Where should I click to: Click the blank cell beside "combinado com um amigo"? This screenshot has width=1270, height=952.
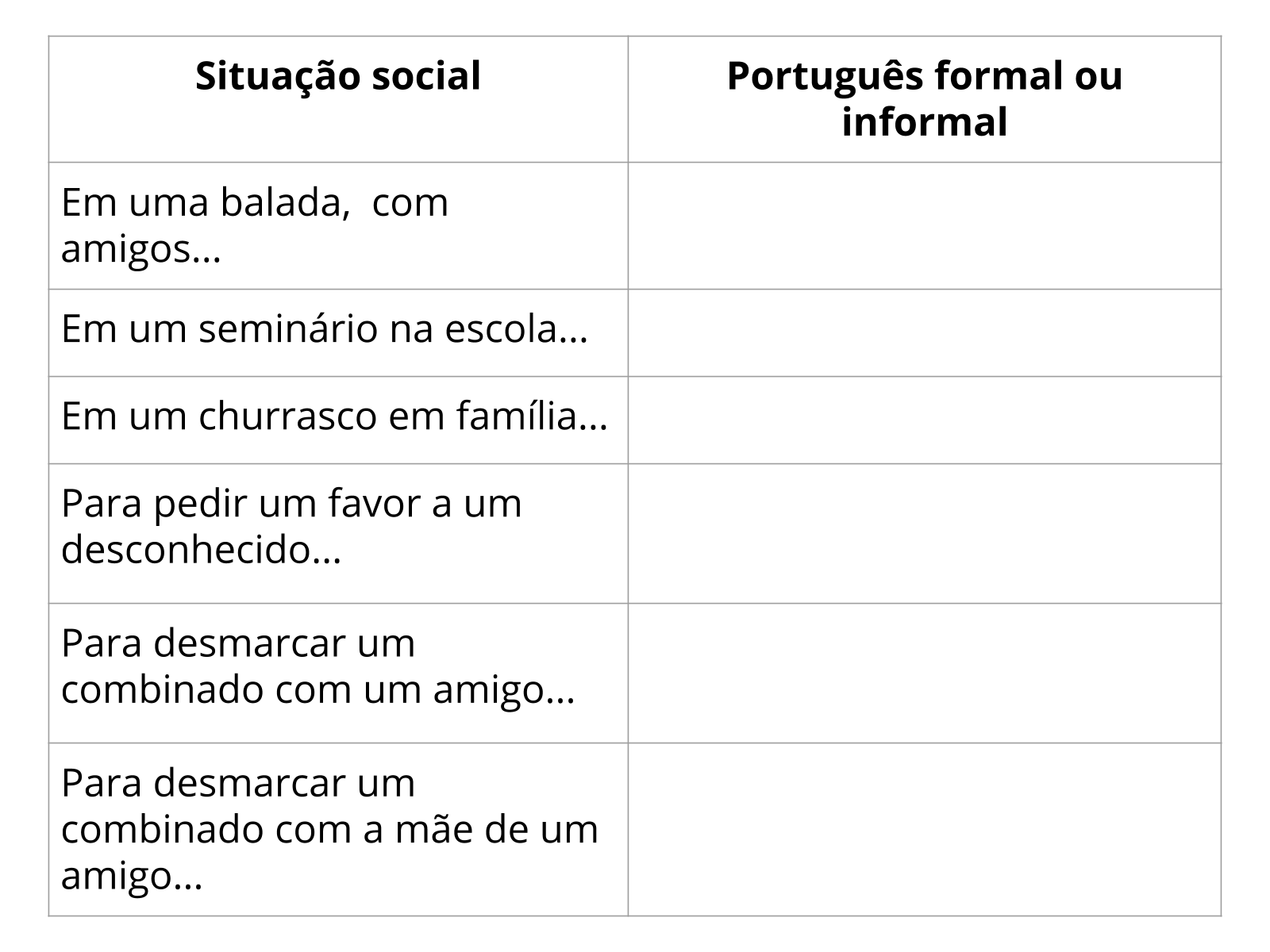tap(924, 673)
